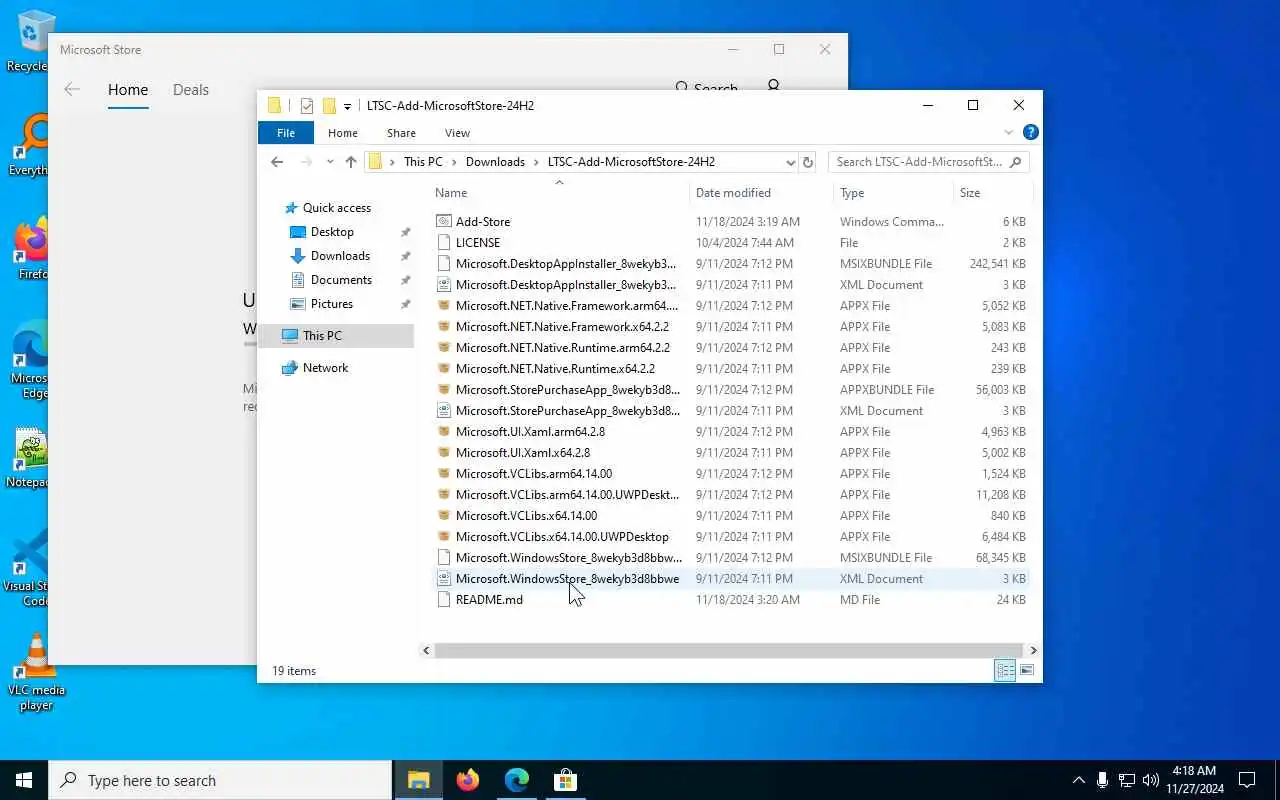The width and height of the screenshot is (1280, 800).
Task: Click the back arrow in Microsoft Store
Action: coord(72,90)
